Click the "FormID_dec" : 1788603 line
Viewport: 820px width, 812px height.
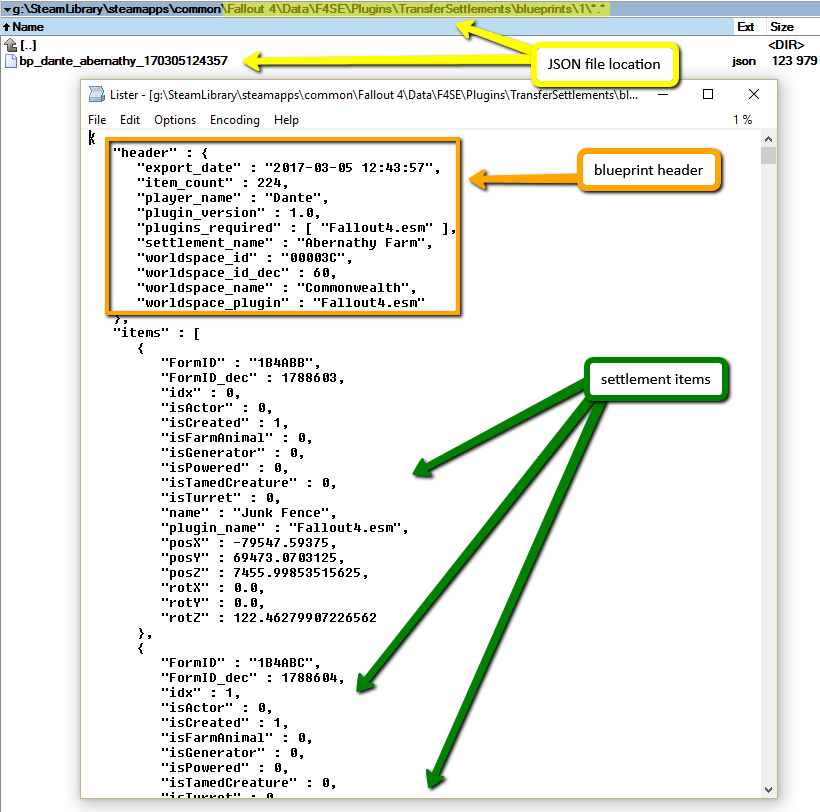pos(253,378)
